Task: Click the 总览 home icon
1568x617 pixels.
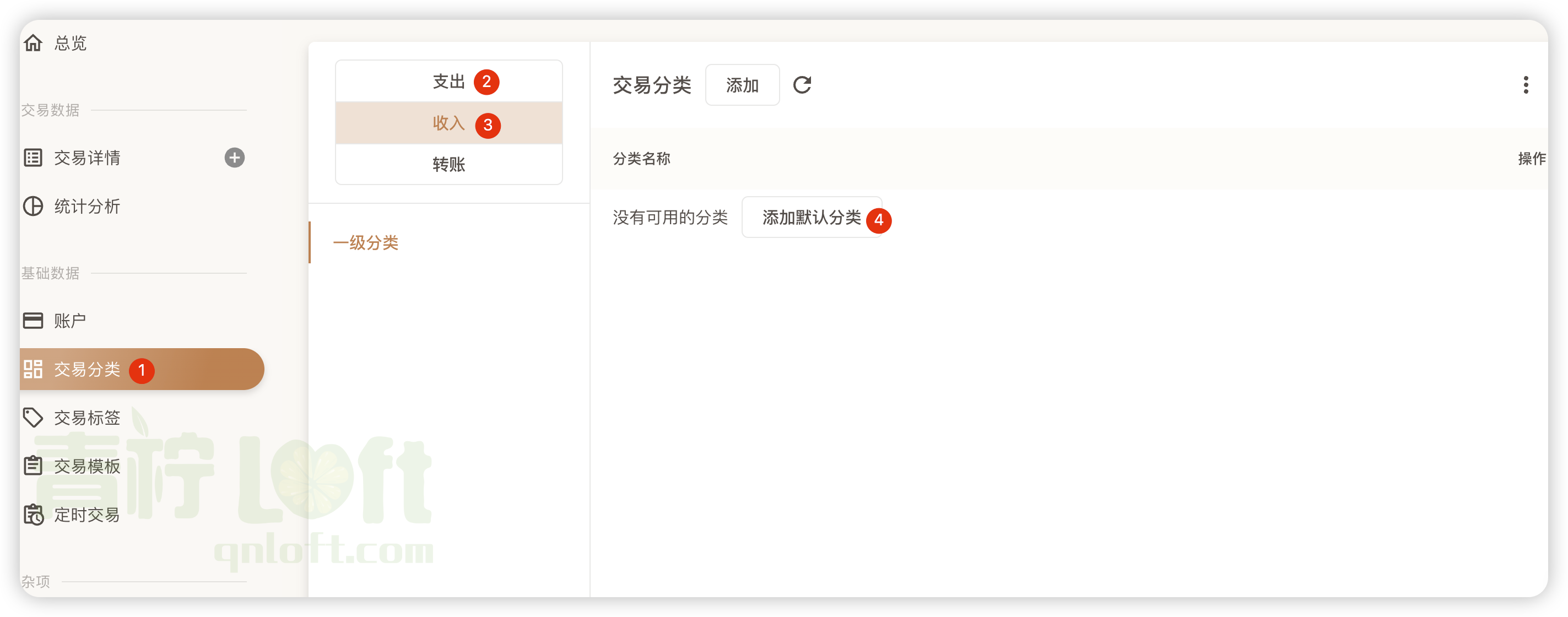Action: tap(33, 42)
